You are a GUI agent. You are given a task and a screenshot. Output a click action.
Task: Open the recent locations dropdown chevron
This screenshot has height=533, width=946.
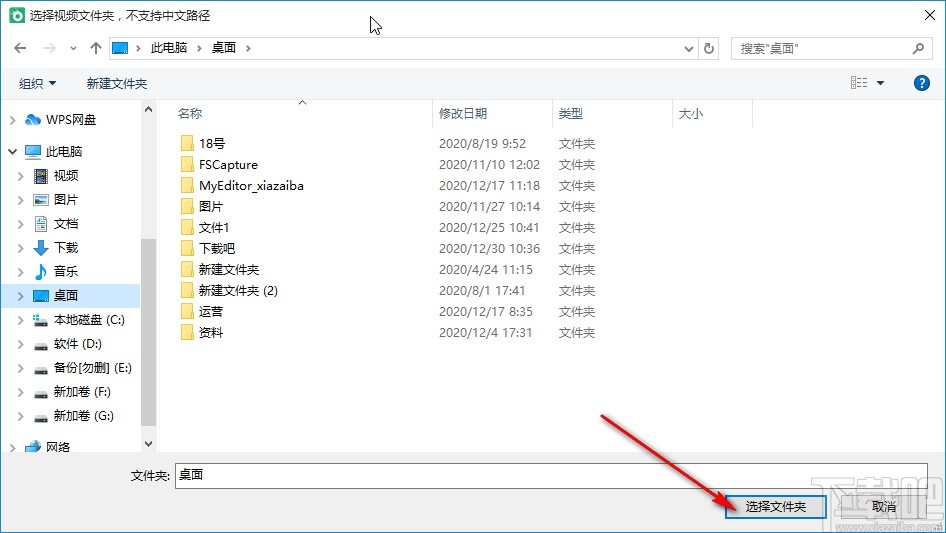73,49
